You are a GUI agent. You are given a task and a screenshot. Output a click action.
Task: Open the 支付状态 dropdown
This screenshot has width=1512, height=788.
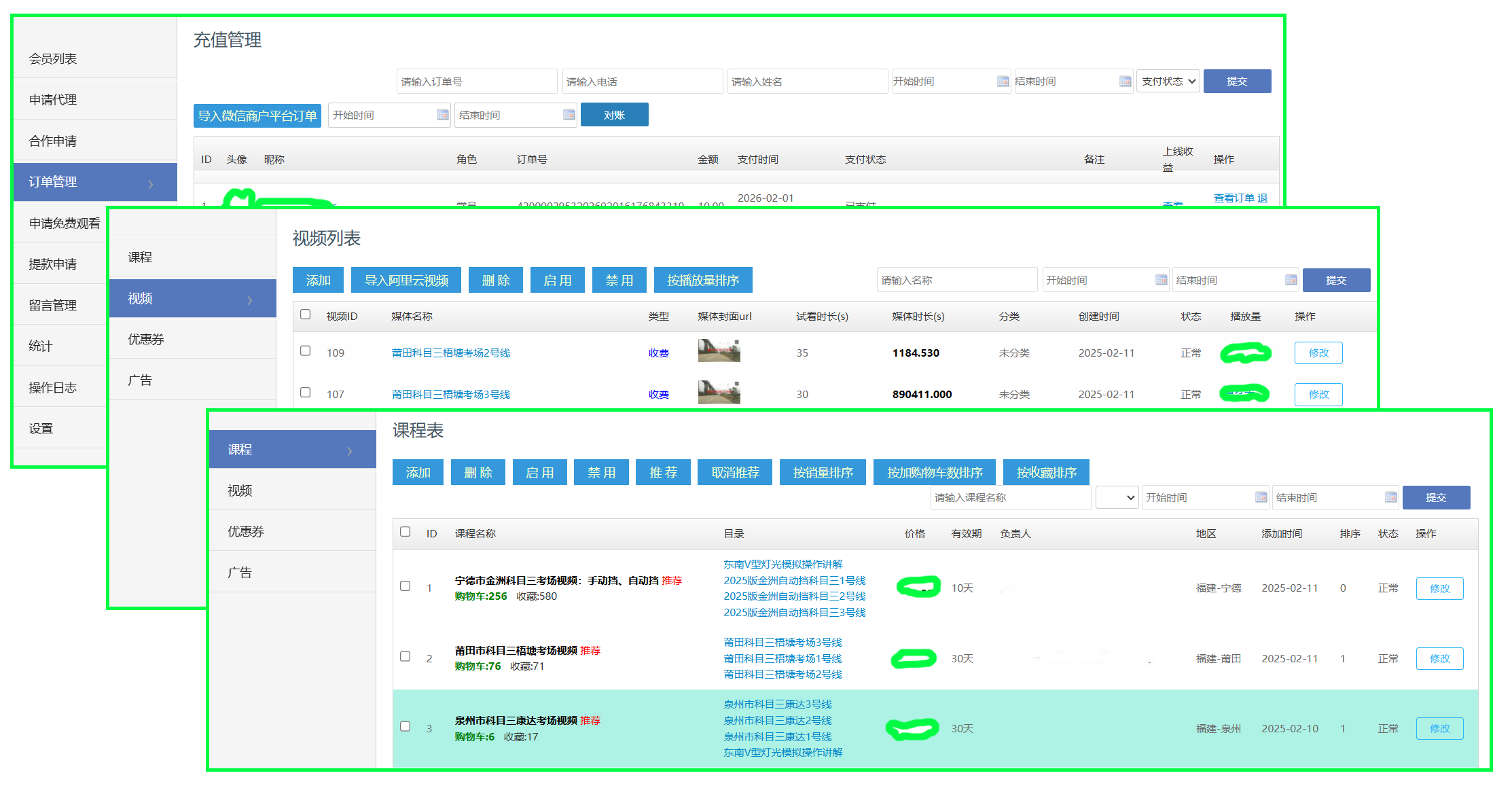1168,82
